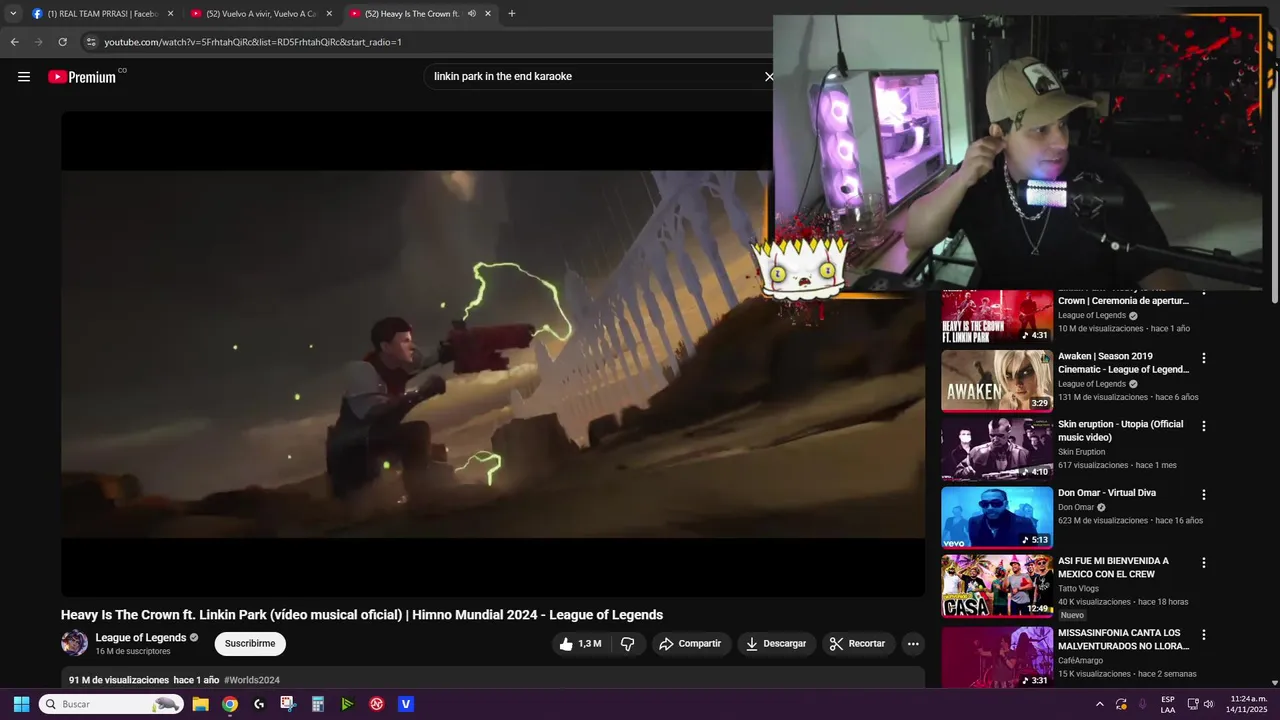1280x720 pixels.
Task: Click the Descargar download button
Action: click(x=776, y=644)
